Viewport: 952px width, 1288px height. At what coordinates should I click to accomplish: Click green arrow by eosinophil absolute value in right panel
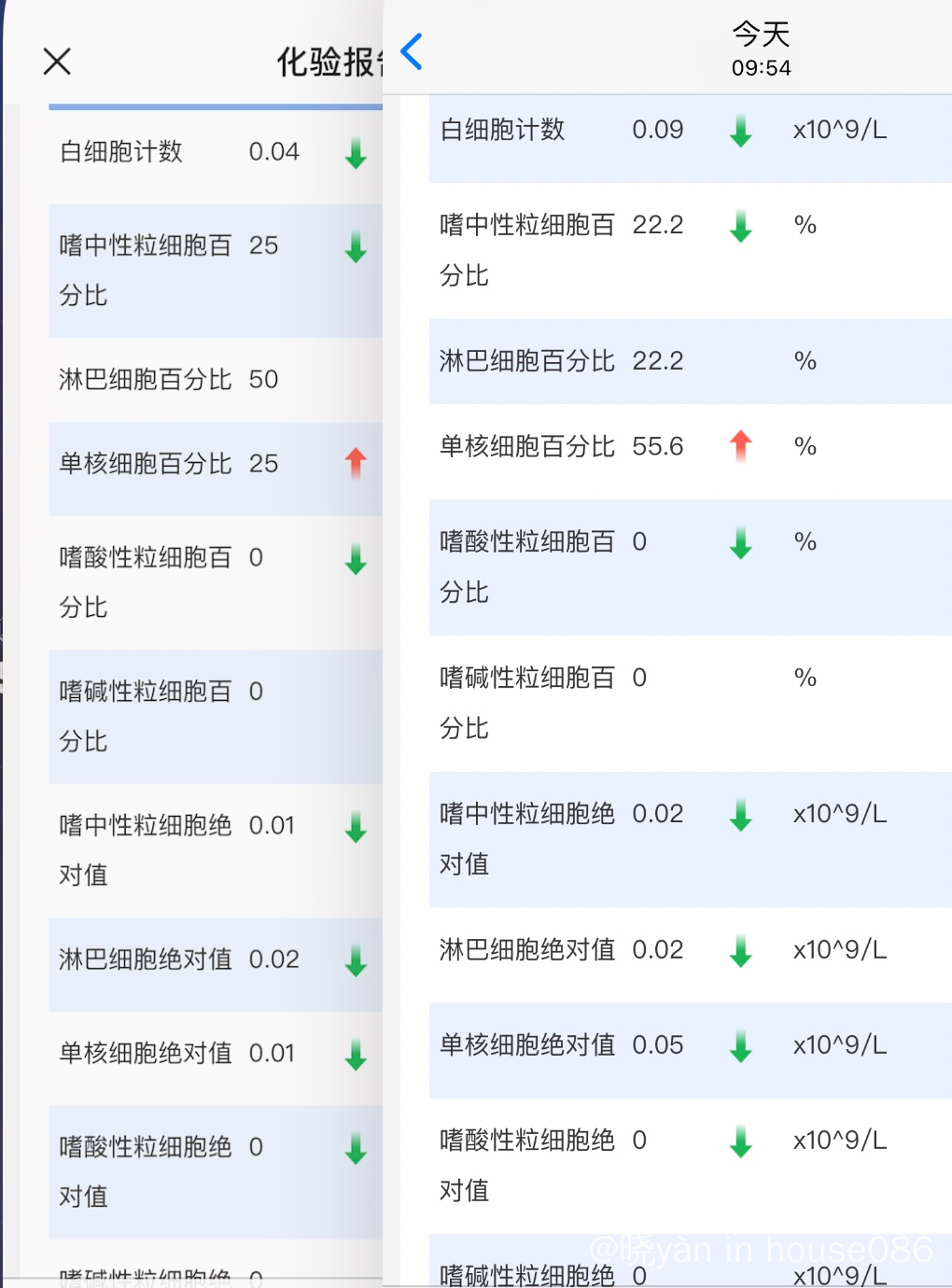coord(741,1142)
